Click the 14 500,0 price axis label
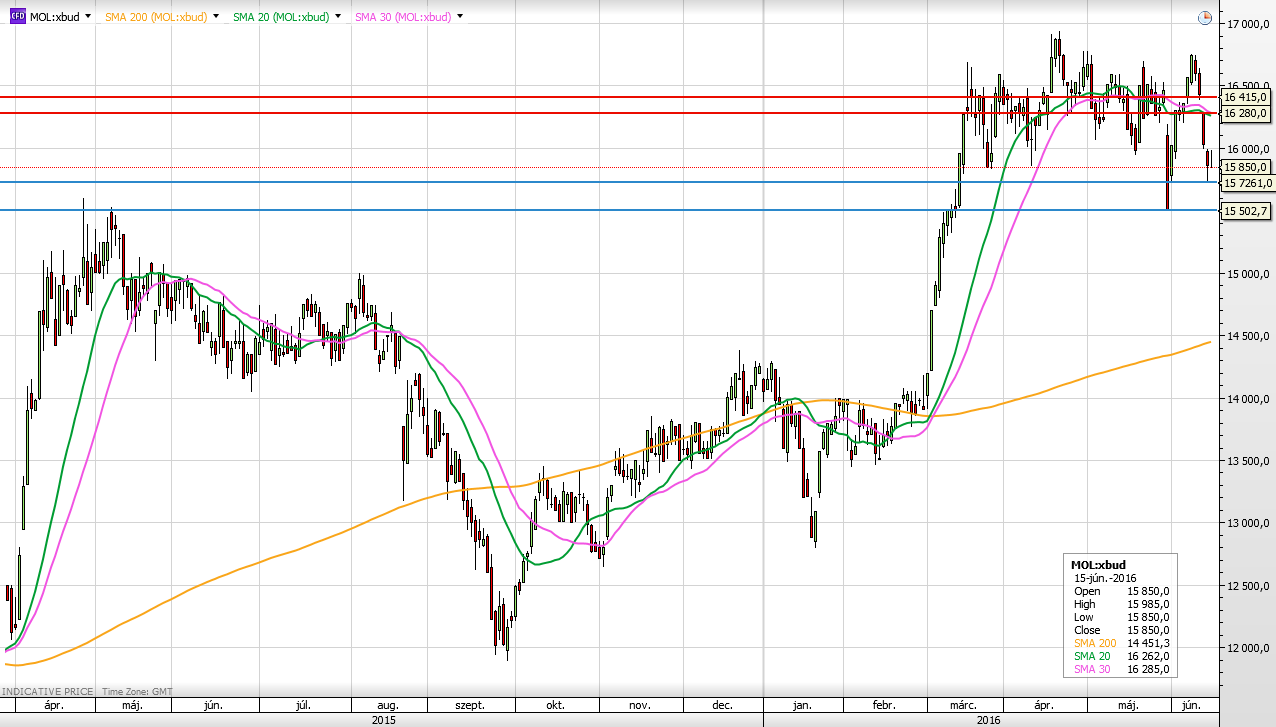Image resolution: width=1276 pixels, height=727 pixels. [1247, 336]
